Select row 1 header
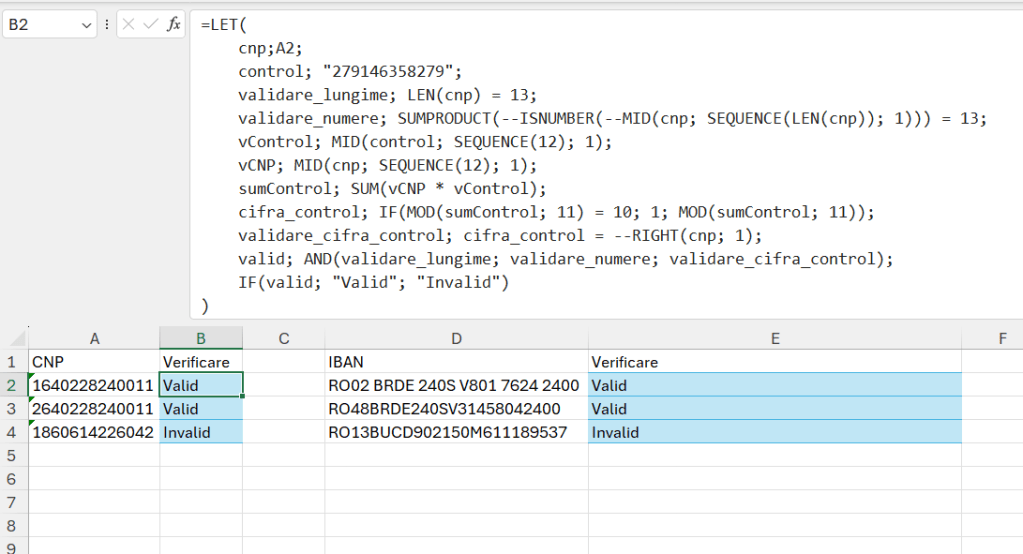This screenshot has height=554, width=1023. tap(13, 362)
